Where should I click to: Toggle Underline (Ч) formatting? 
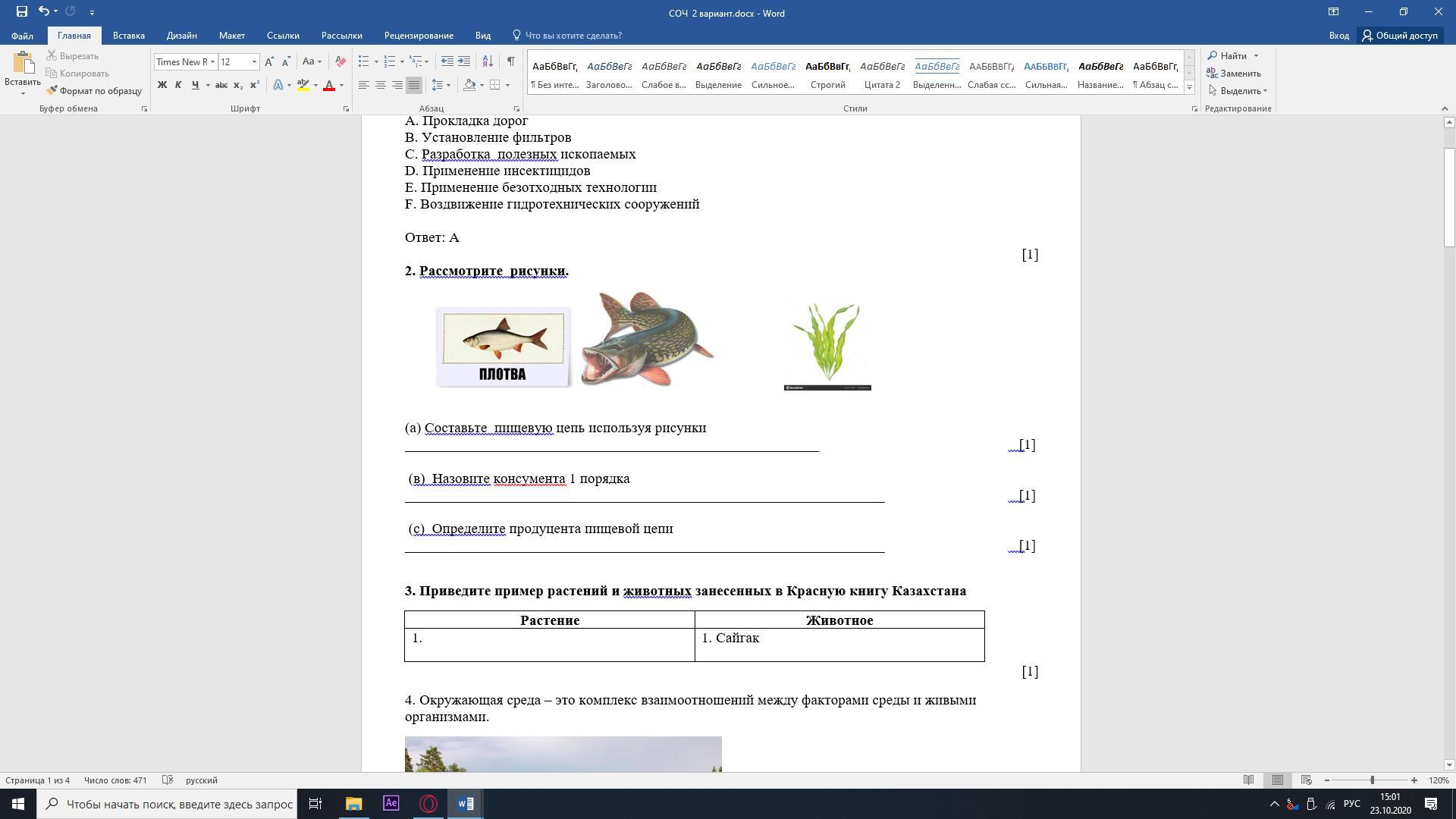195,85
